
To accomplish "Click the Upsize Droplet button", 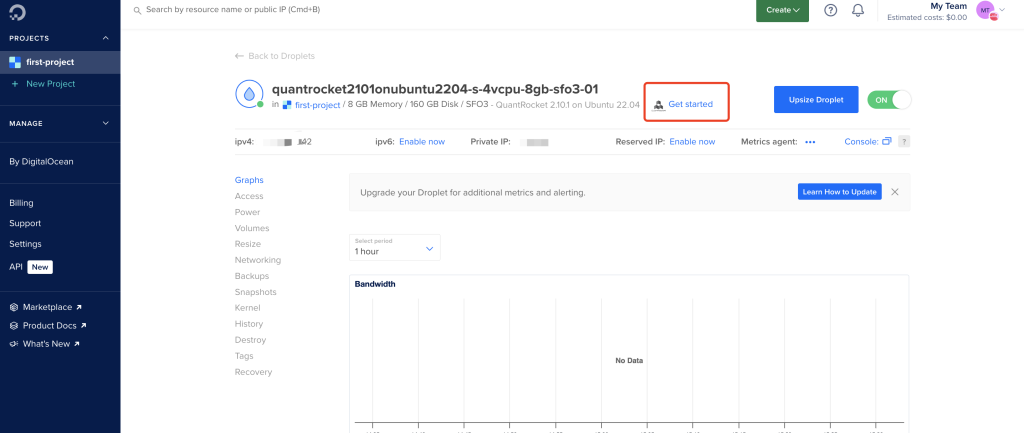I will pos(816,100).
